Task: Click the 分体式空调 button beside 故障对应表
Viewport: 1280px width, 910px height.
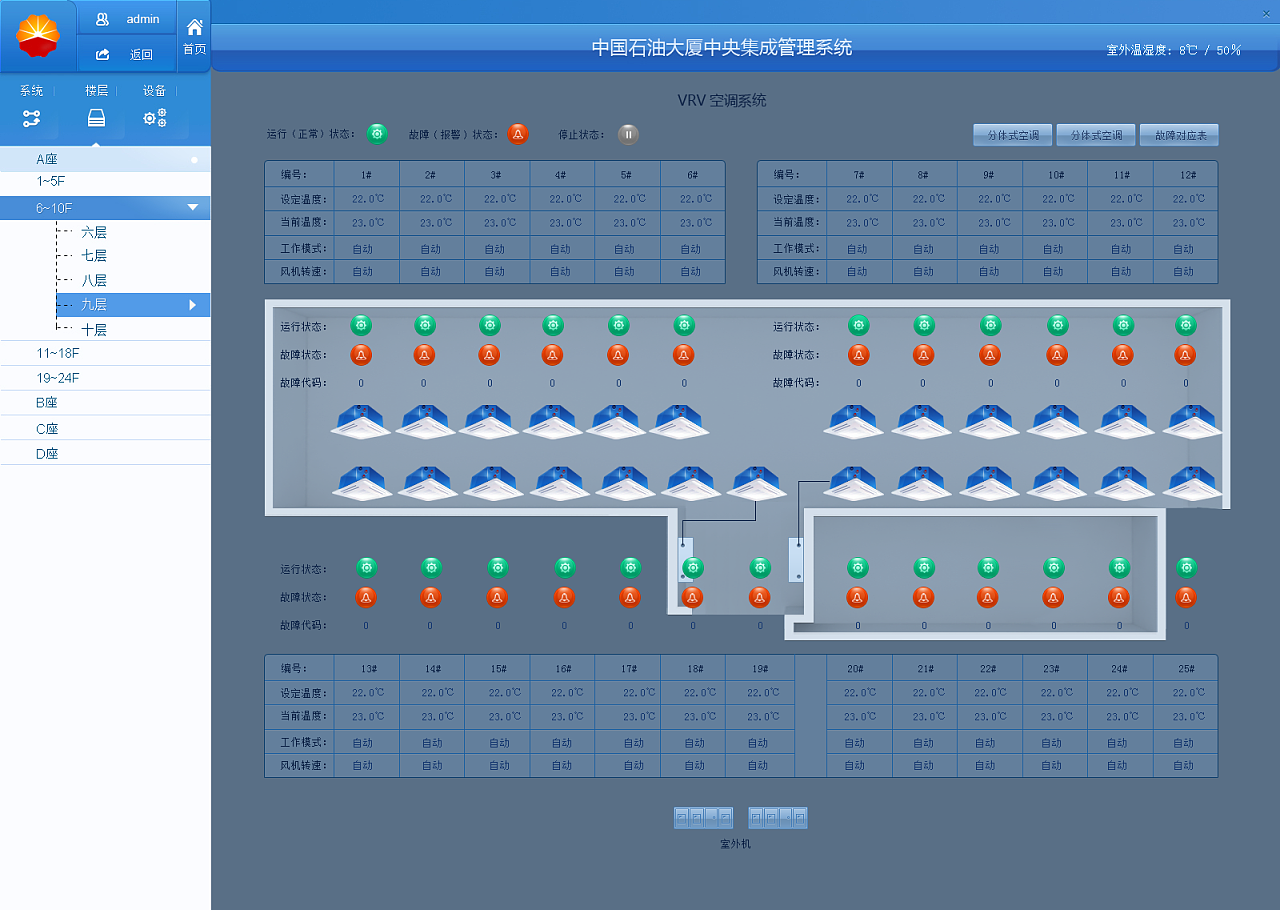Action: pos(1096,135)
